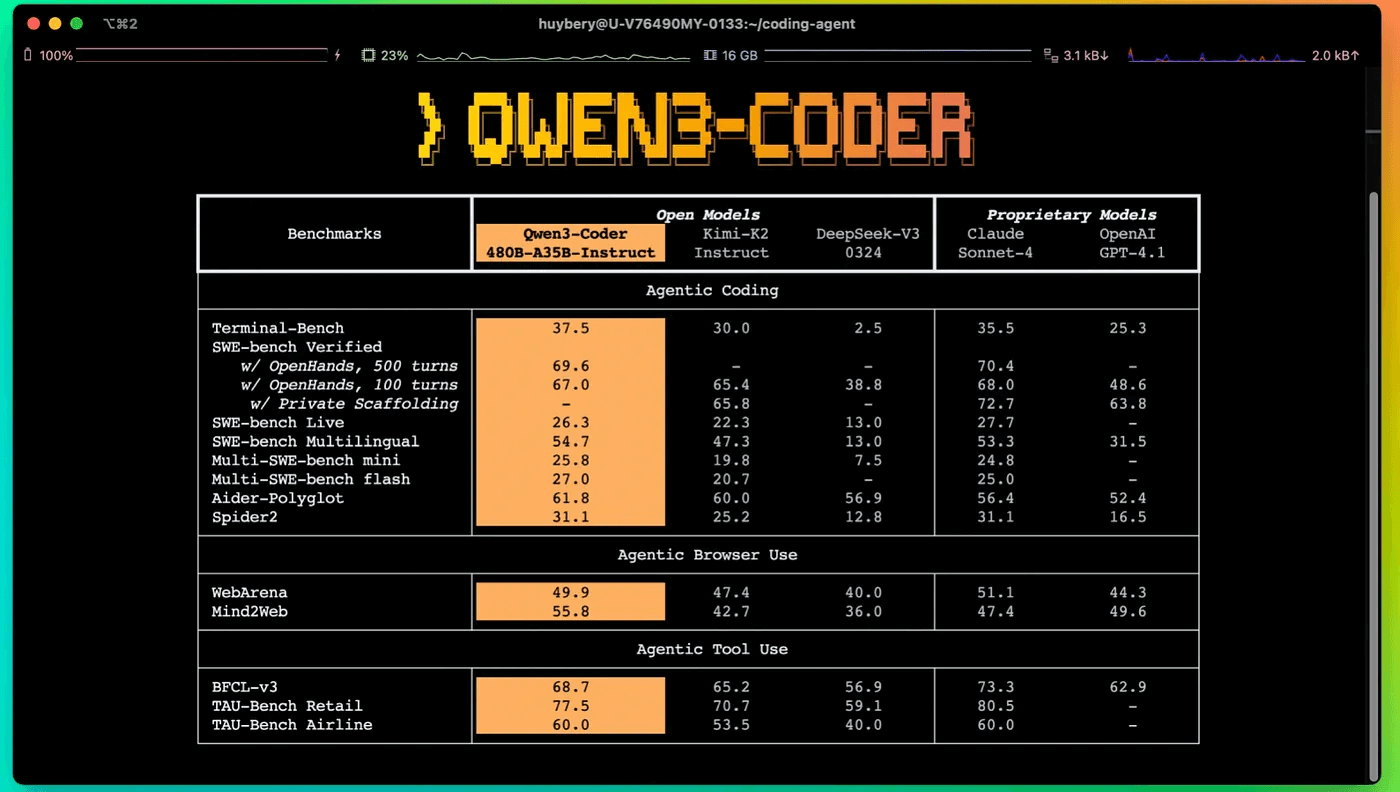Click the window title huybery@U-V76490MY-0133:~/coding-agent
1400x792 pixels.
699,23
